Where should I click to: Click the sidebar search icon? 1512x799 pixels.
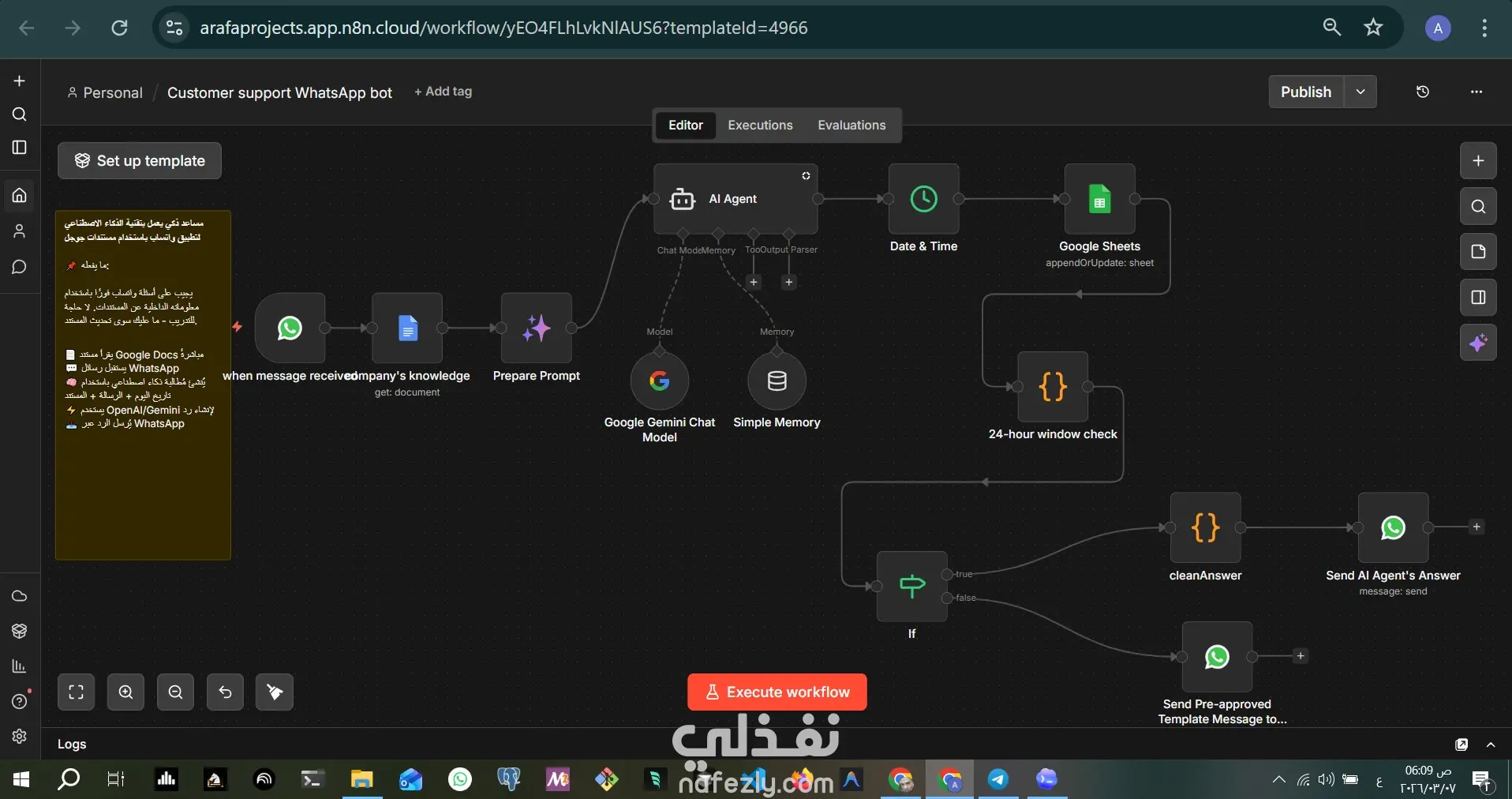coord(20,114)
